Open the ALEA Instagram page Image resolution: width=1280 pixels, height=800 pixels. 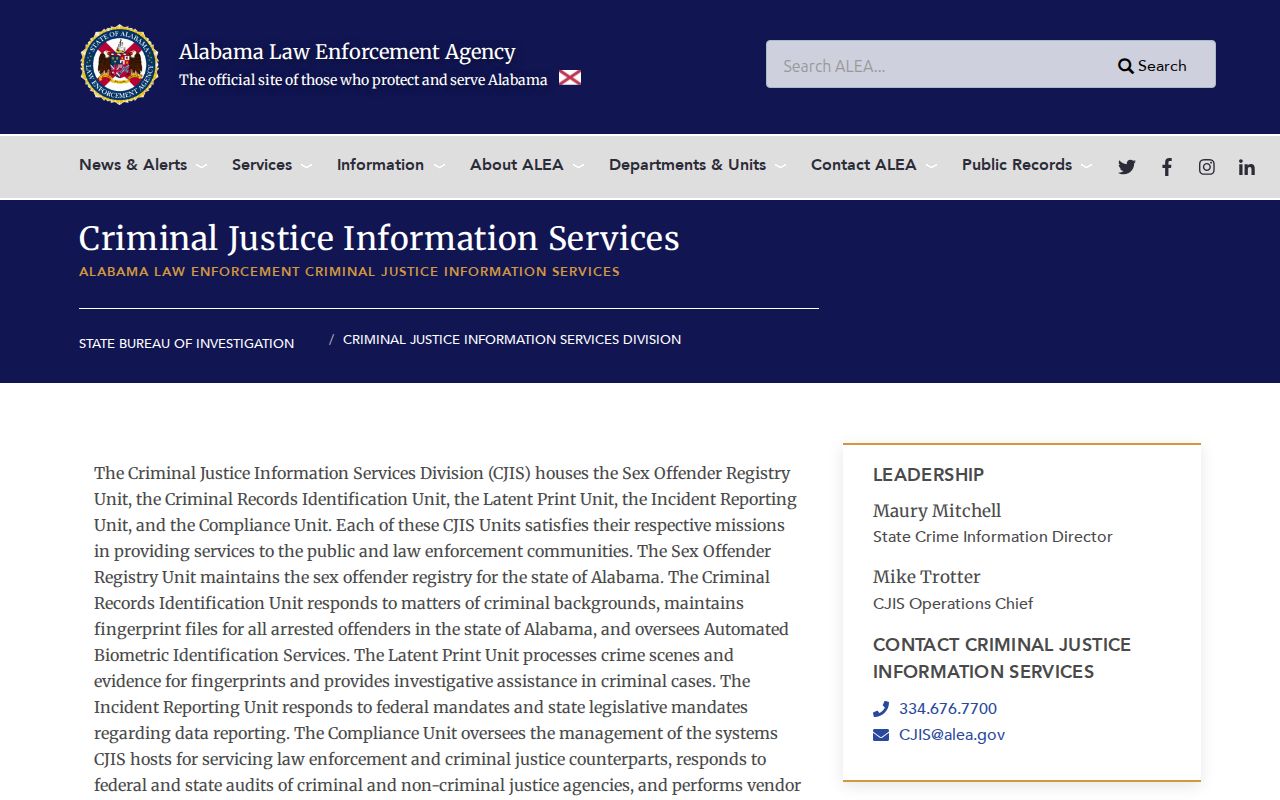1207,167
